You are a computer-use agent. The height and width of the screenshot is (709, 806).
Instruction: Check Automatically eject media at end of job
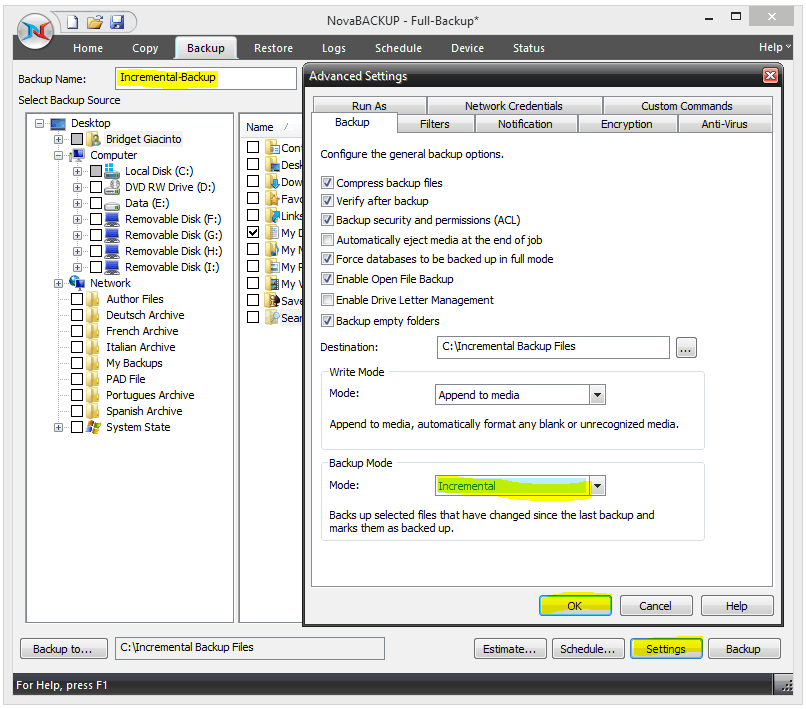pyautogui.click(x=328, y=240)
